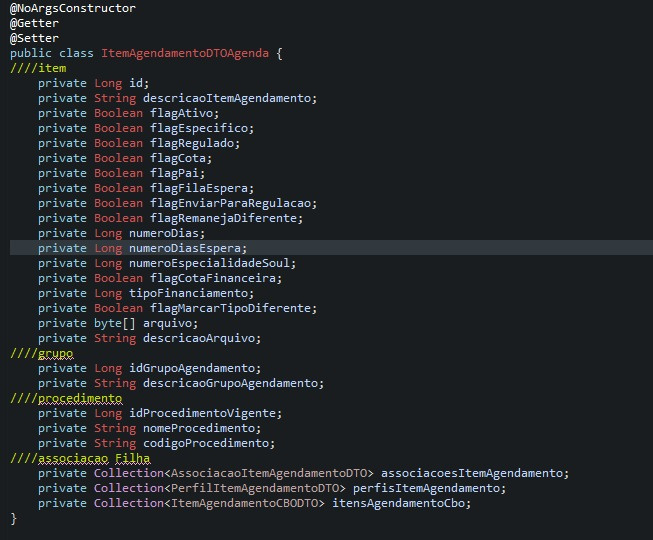Viewport: 653px width, 540px height.
Task: Click the descricaoArquivo field name
Action: [x=199, y=338]
